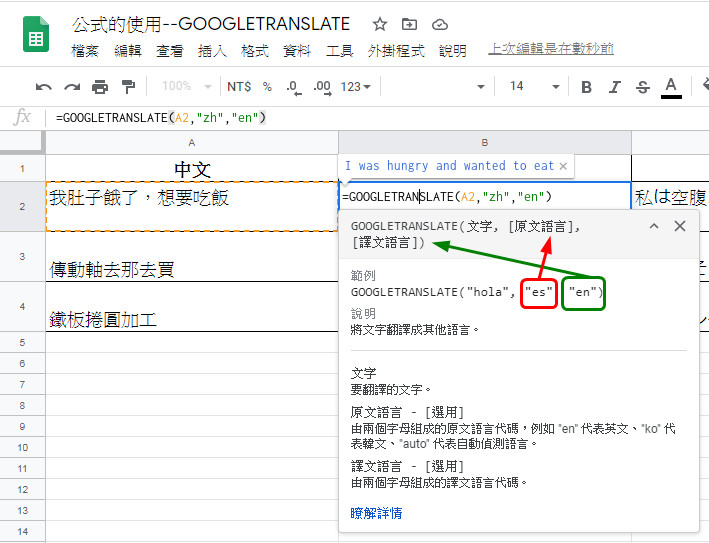Open the 檔案 menu

(85, 51)
